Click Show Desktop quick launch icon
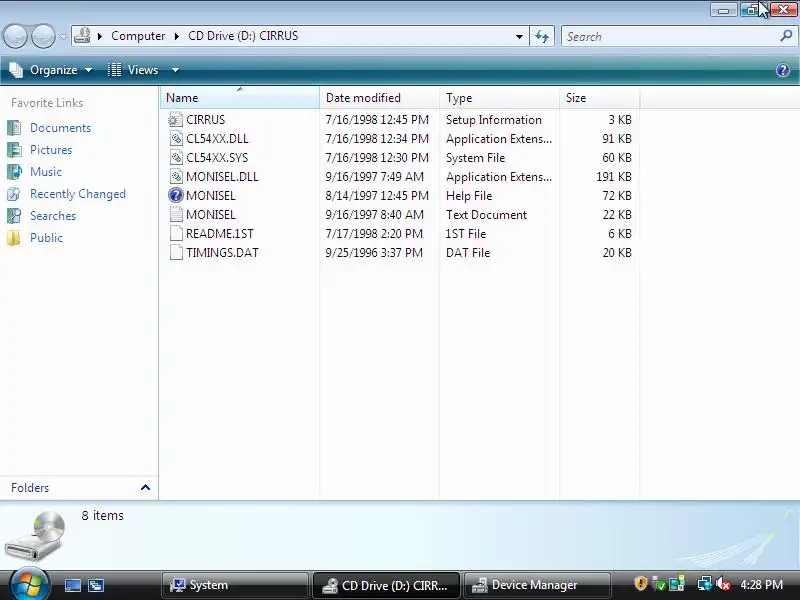 [72, 585]
